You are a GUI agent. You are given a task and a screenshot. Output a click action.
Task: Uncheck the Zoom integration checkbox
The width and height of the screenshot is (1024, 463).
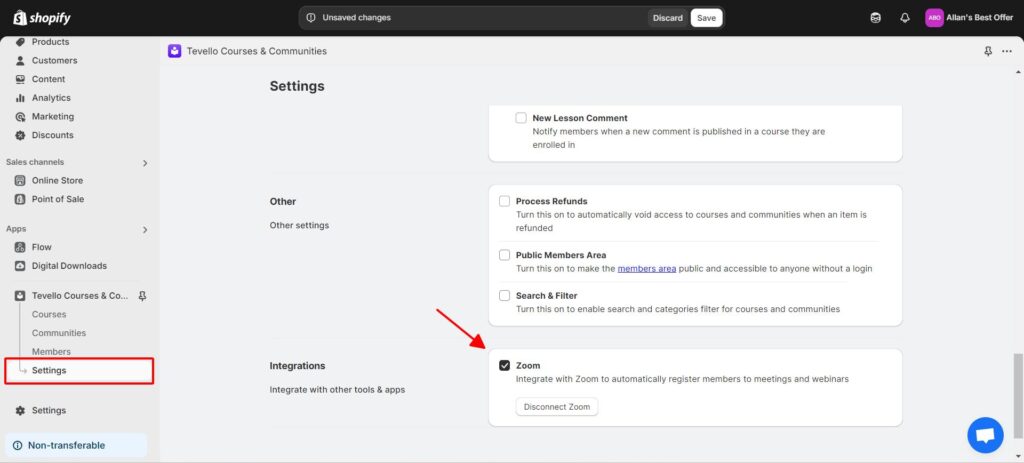tap(505, 366)
